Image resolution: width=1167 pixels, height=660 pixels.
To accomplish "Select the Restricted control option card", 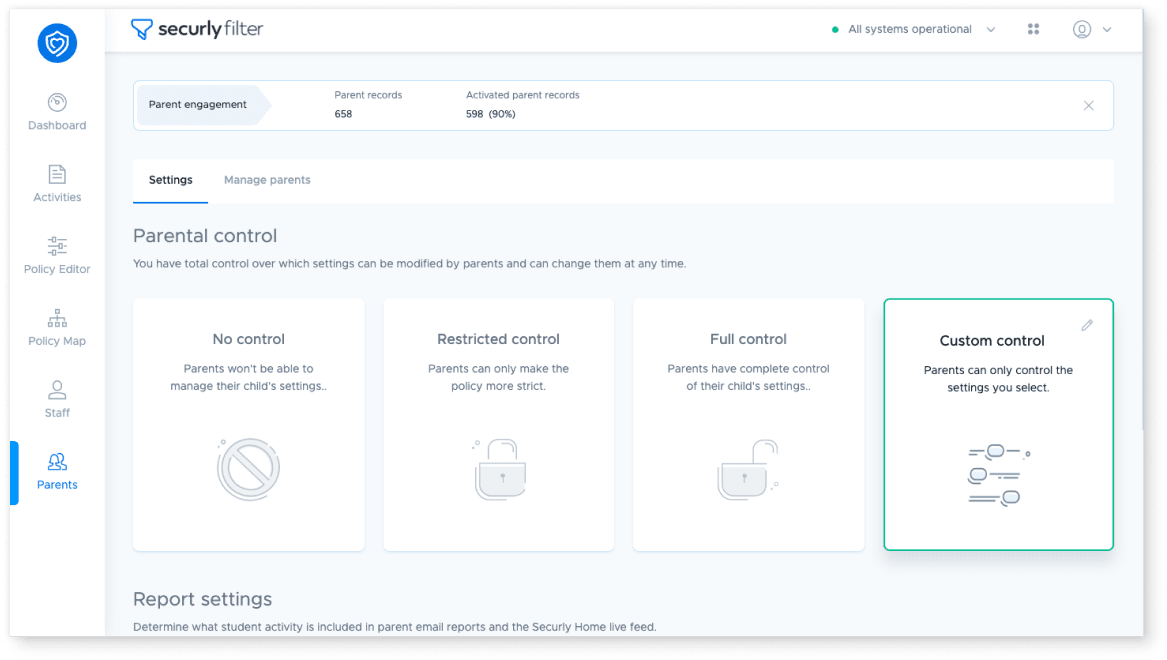I will 499,425.
